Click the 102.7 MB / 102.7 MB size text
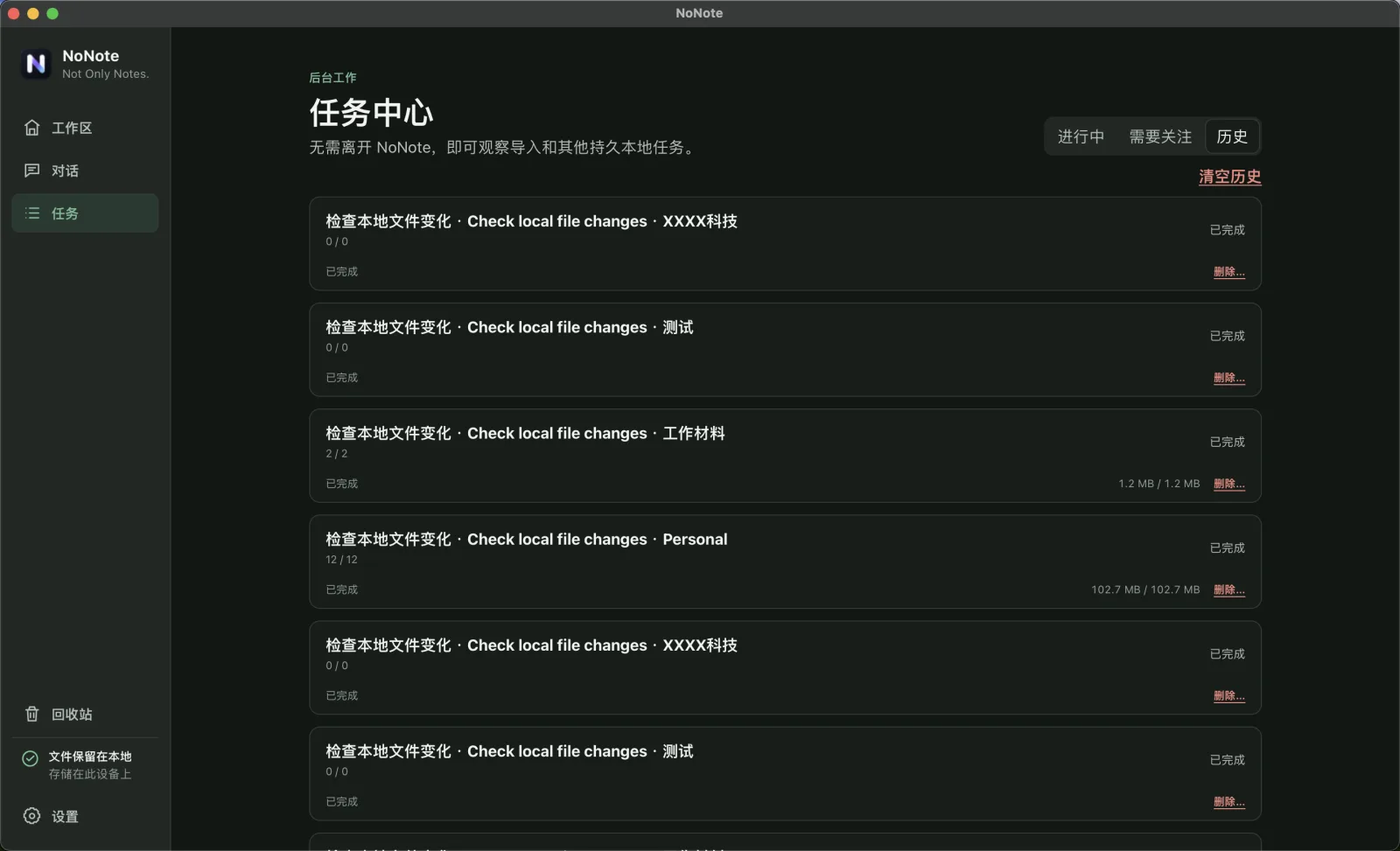This screenshot has width=1400, height=851. click(x=1145, y=589)
